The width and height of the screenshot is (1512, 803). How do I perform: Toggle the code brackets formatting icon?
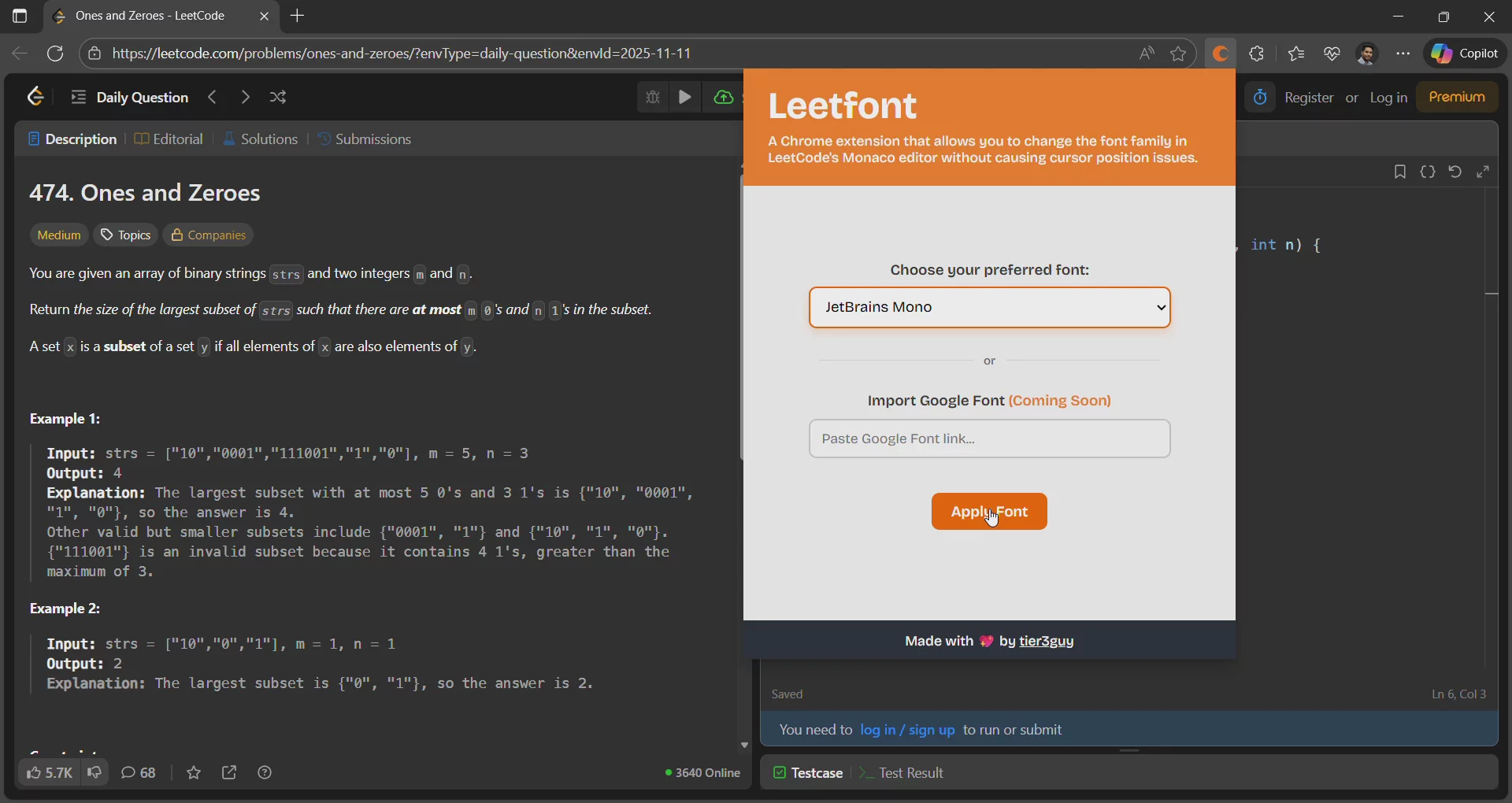1429,172
